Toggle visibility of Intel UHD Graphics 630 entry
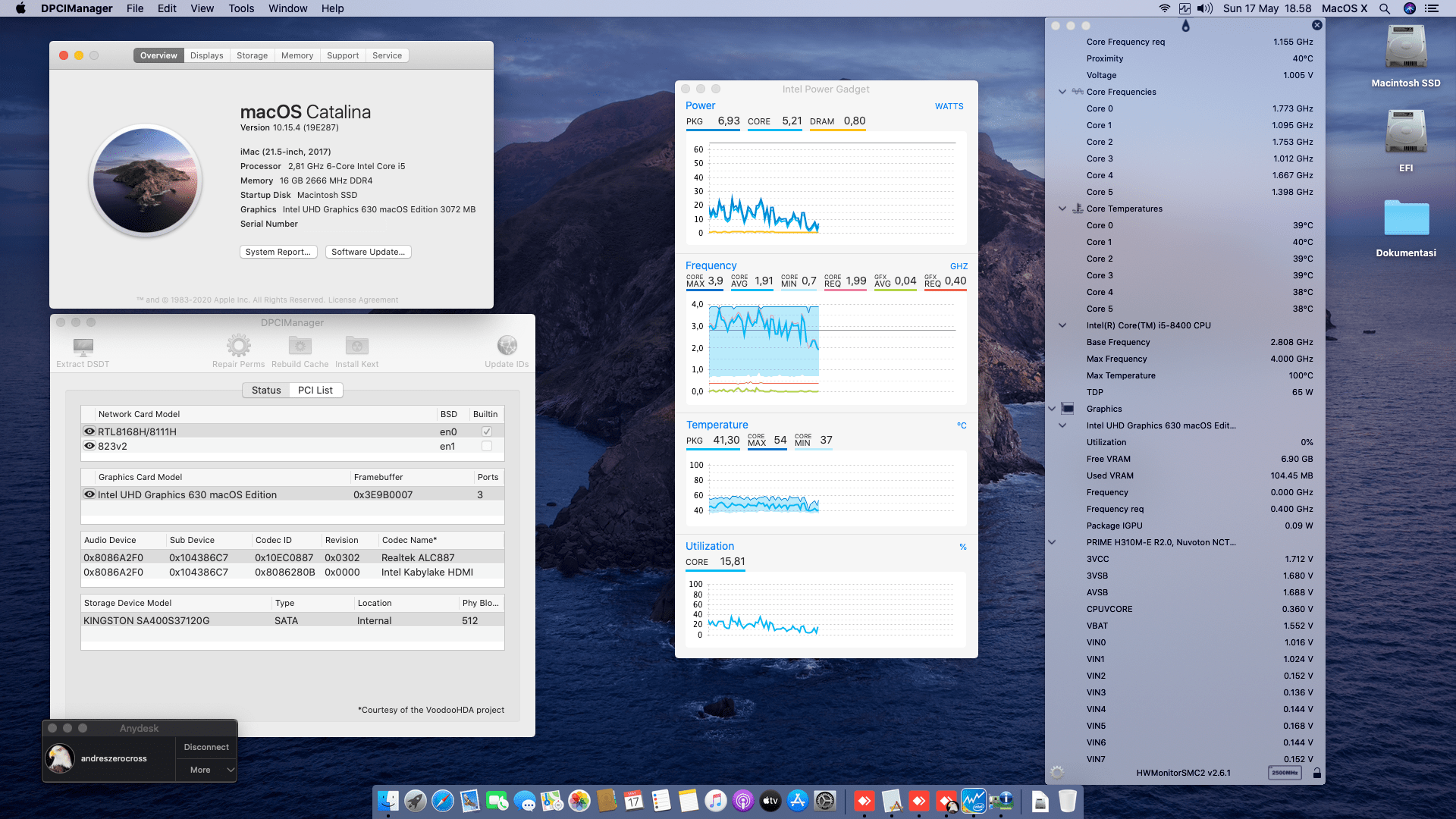The height and width of the screenshot is (819, 1456). point(89,494)
